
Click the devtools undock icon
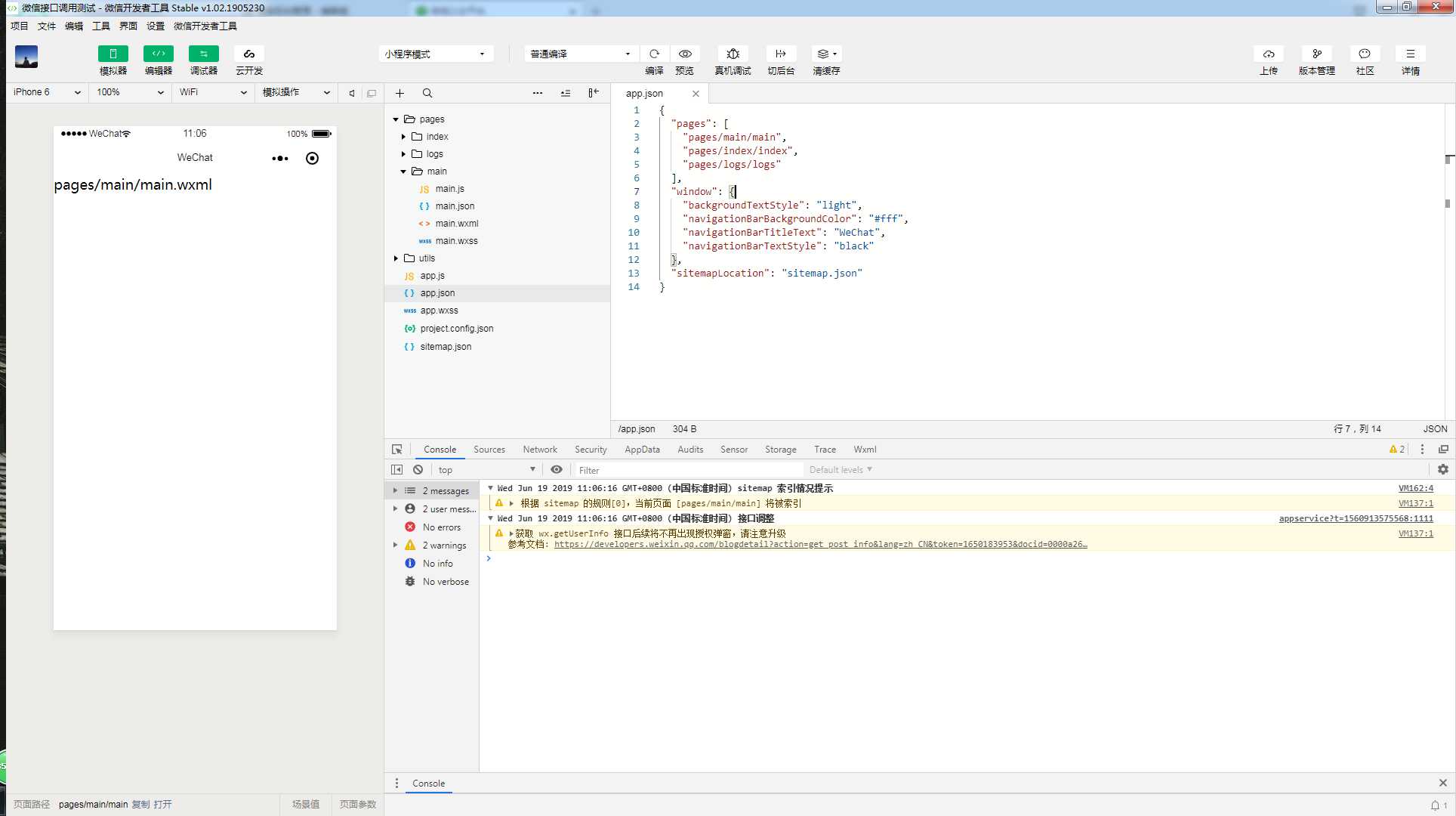pyautogui.click(x=1443, y=450)
